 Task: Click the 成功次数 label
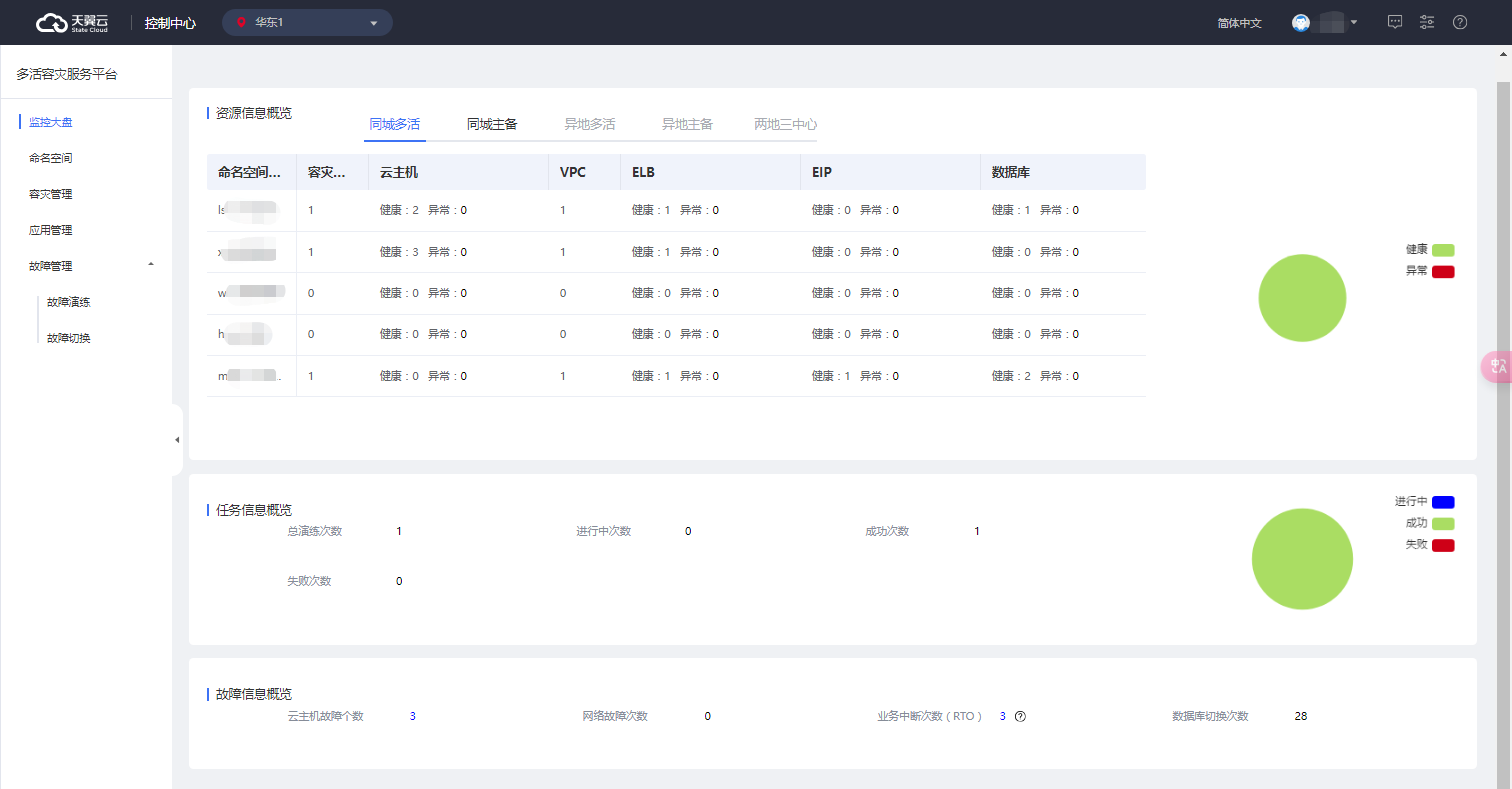pyautogui.click(x=887, y=531)
